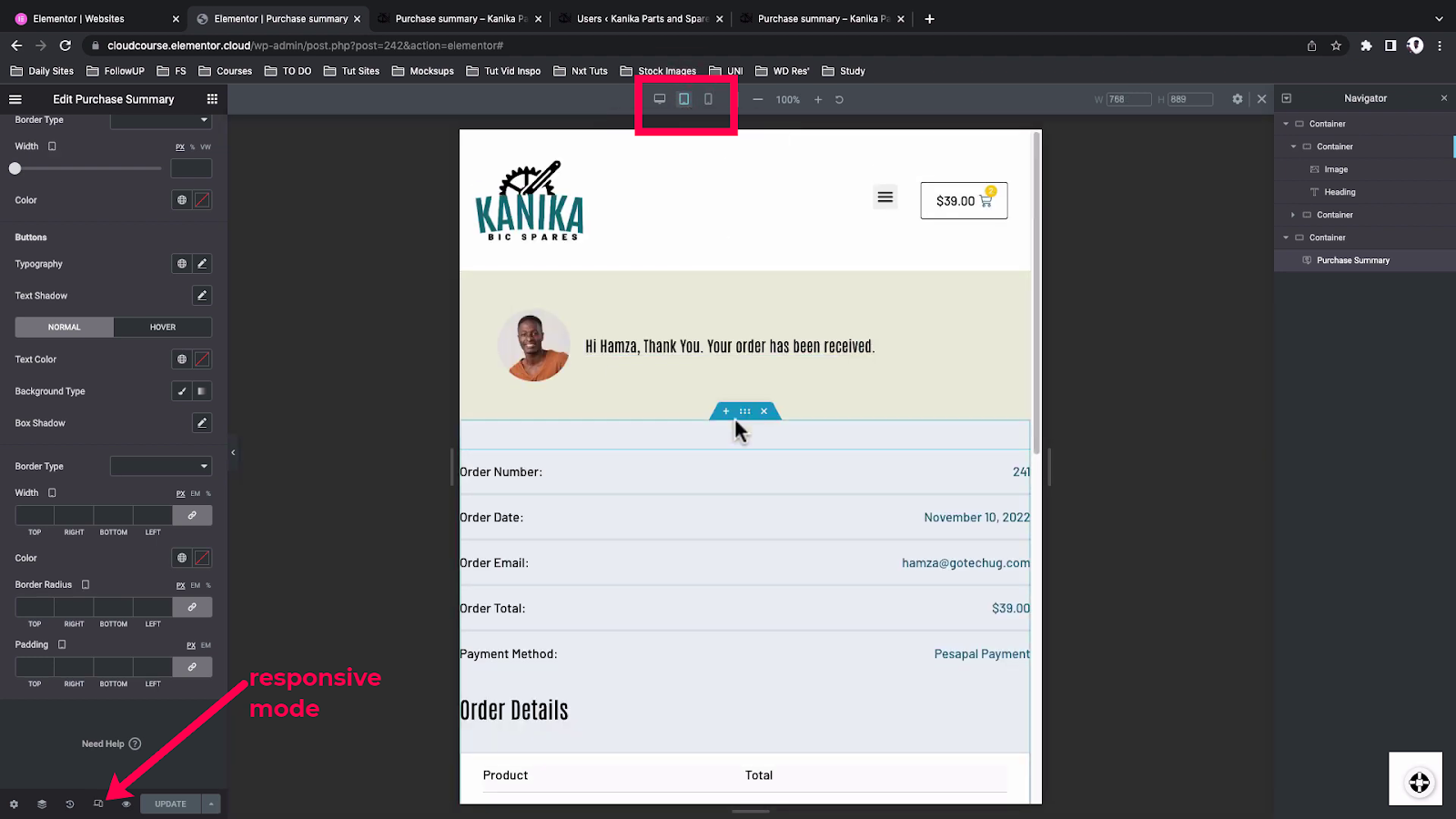Open the hamburger menu in editor panel

pyautogui.click(x=15, y=99)
